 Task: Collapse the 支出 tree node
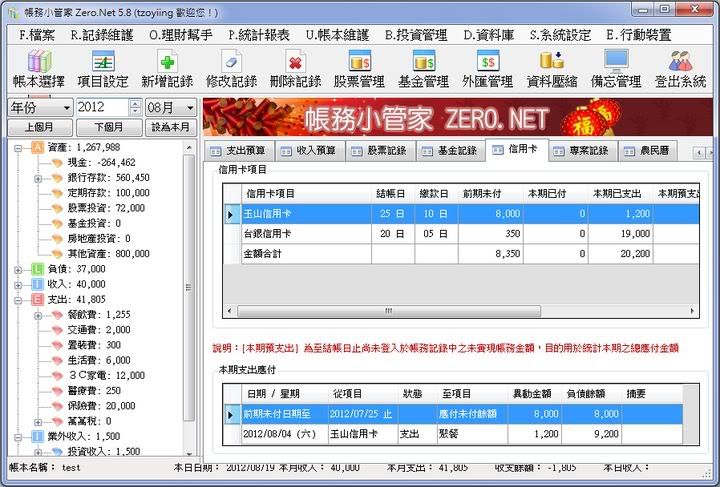18,301
